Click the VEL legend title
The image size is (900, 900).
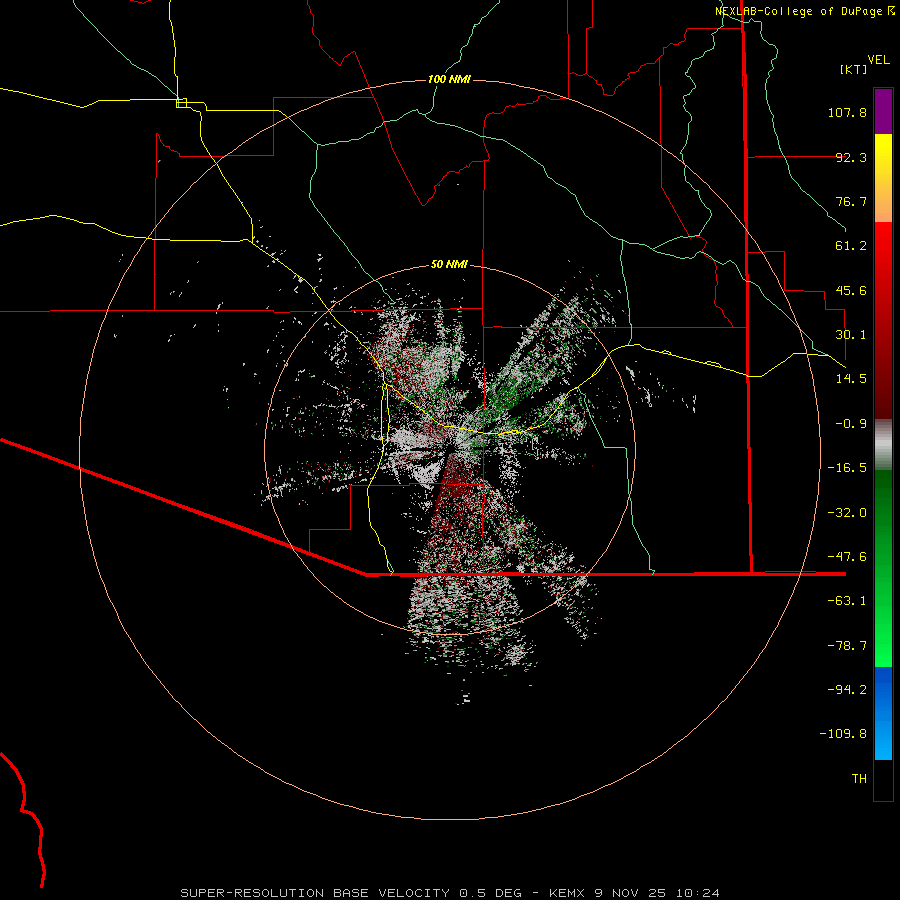click(x=878, y=60)
